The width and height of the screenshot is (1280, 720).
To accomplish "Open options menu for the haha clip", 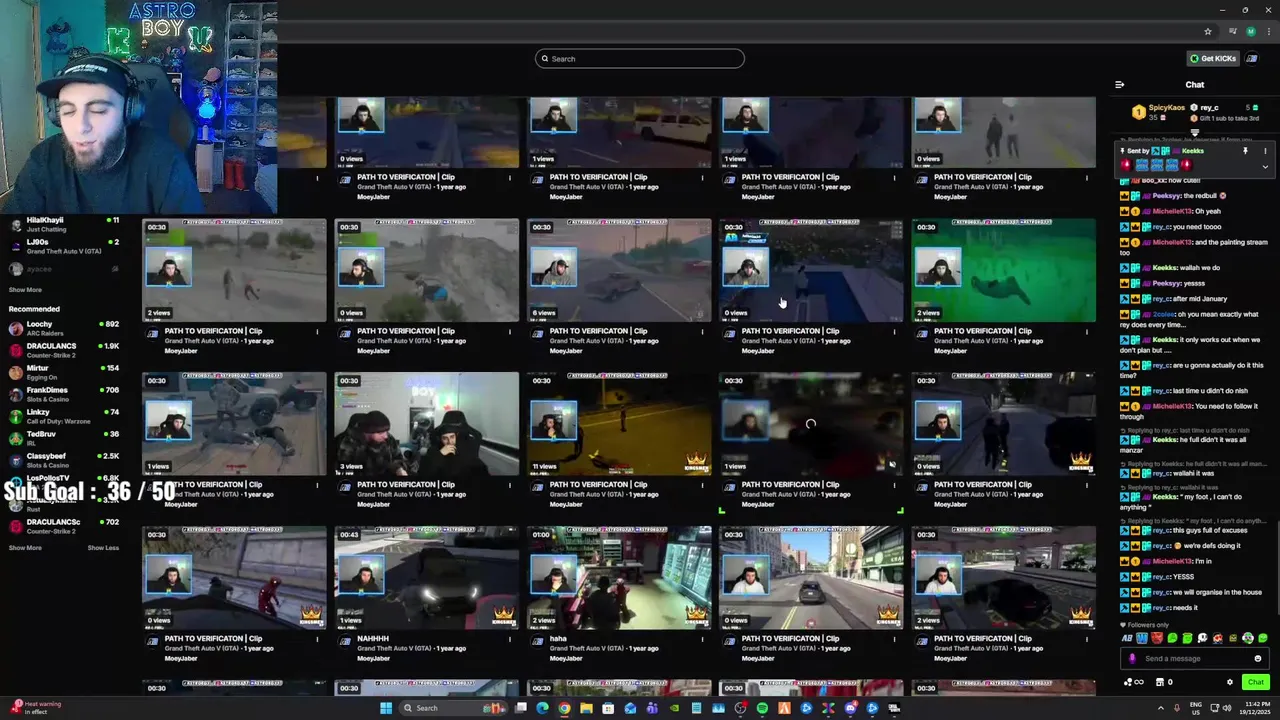I will (702, 639).
